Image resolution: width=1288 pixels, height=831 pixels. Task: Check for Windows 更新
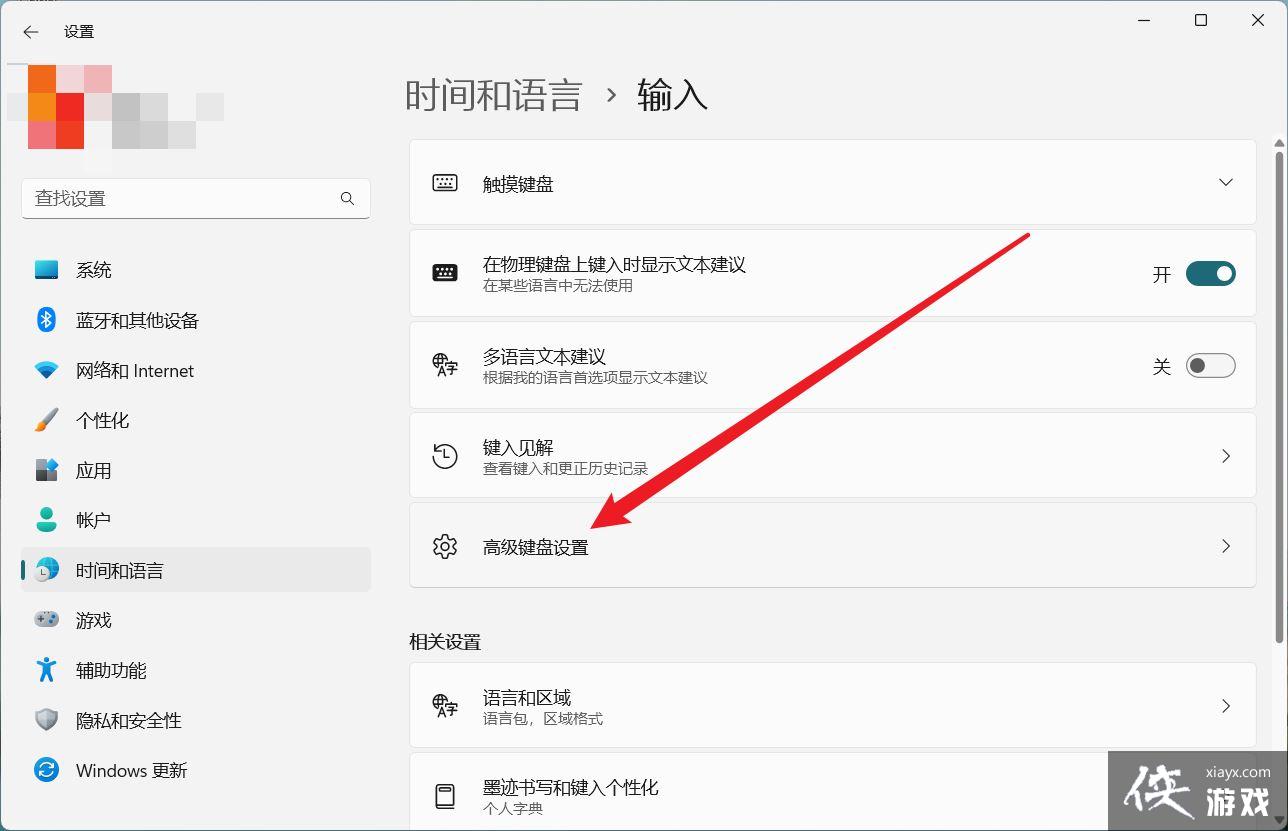tap(131, 770)
